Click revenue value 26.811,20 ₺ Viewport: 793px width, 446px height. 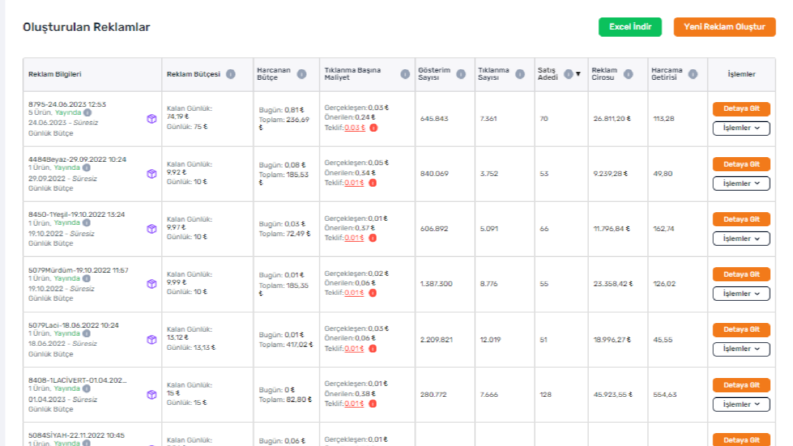611,119
